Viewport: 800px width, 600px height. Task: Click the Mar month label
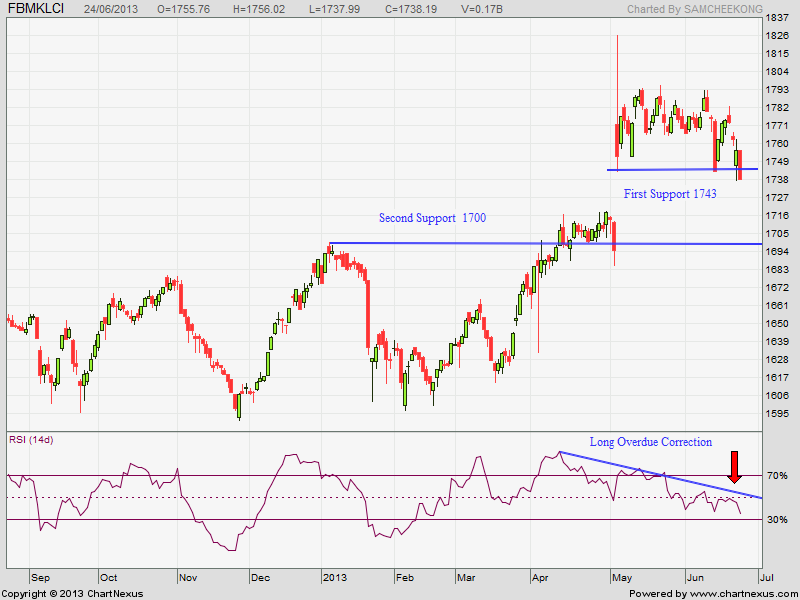coord(466,578)
